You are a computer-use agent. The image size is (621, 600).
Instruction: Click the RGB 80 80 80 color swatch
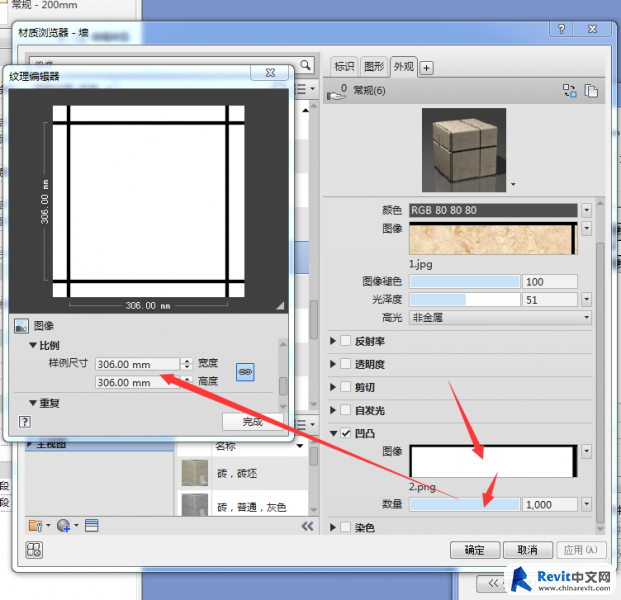click(x=493, y=210)
